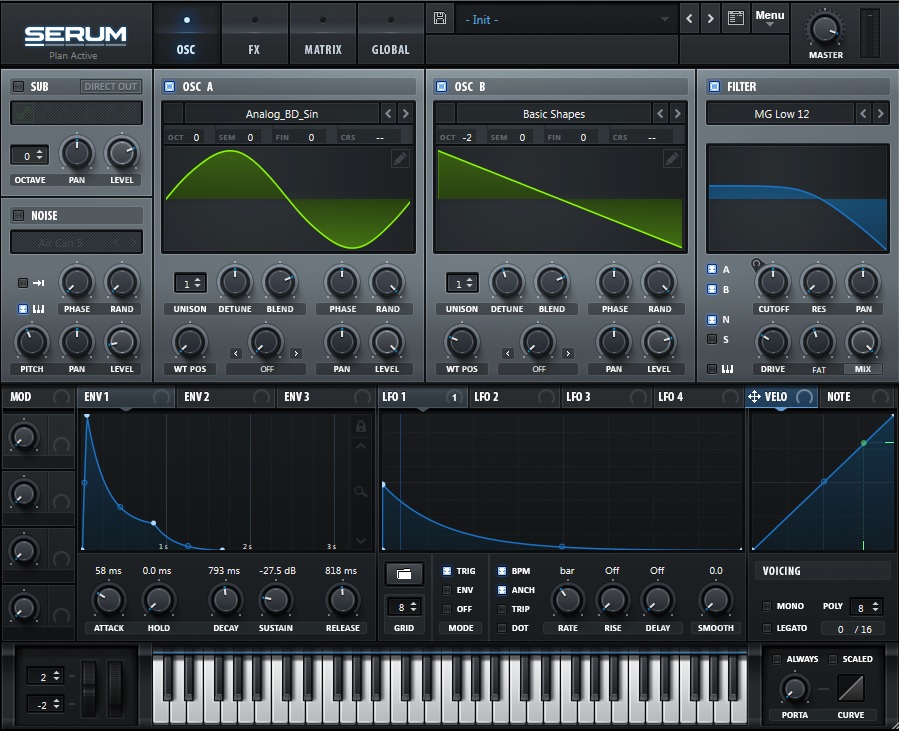This screenshot has width=899, height=731.
Task: Toggle filter routing for N
Action: (712, 319)
